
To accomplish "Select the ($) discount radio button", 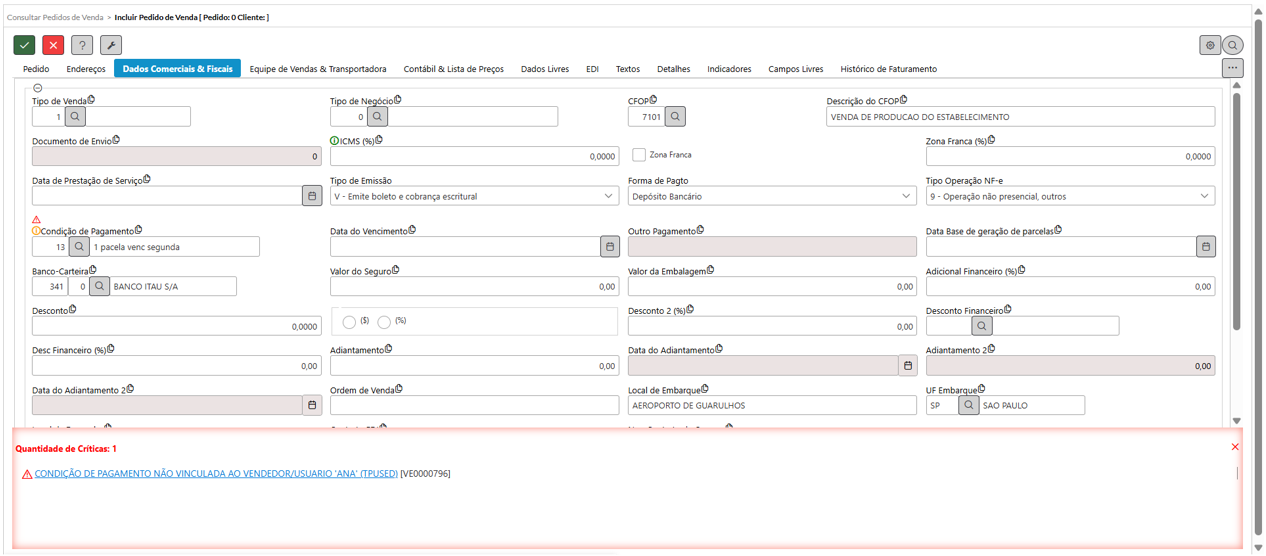I will click(x=349, y=322).
